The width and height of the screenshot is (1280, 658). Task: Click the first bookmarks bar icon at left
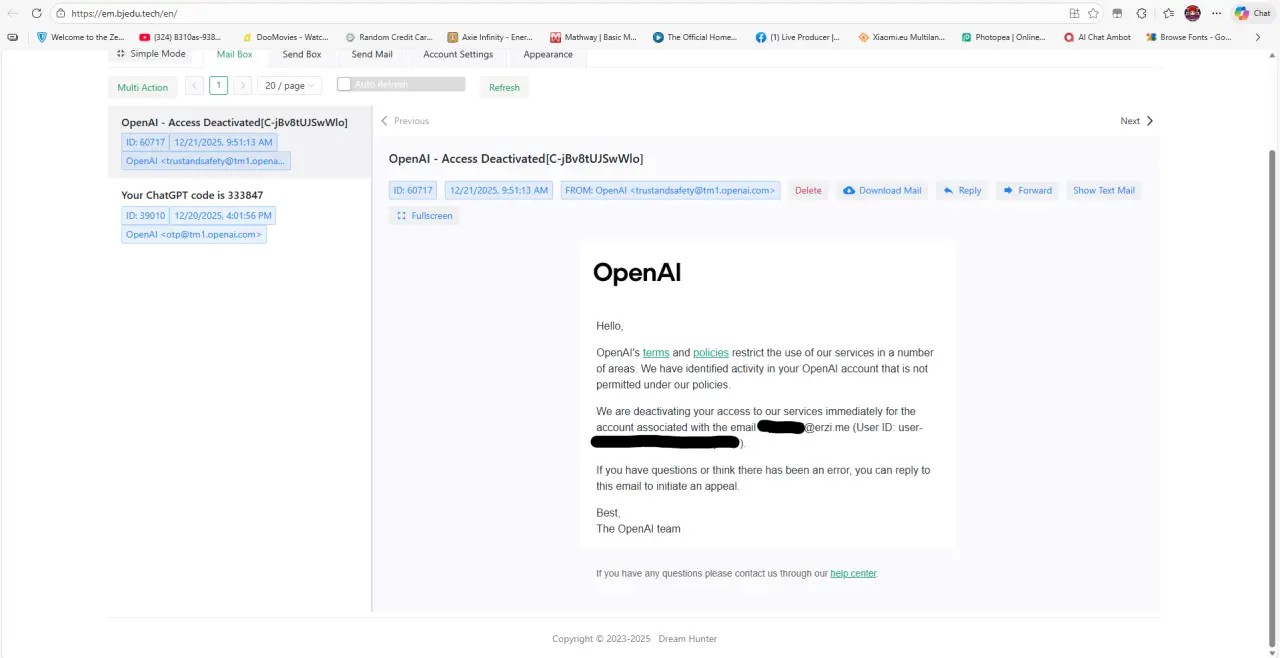click(12, 37)
